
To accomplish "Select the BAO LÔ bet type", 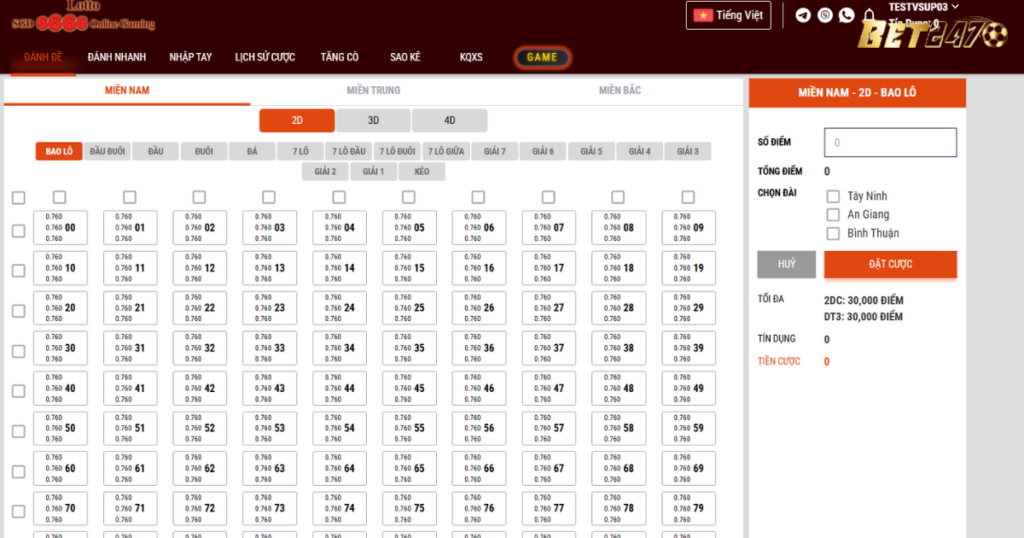I will [x=59, y=151].
